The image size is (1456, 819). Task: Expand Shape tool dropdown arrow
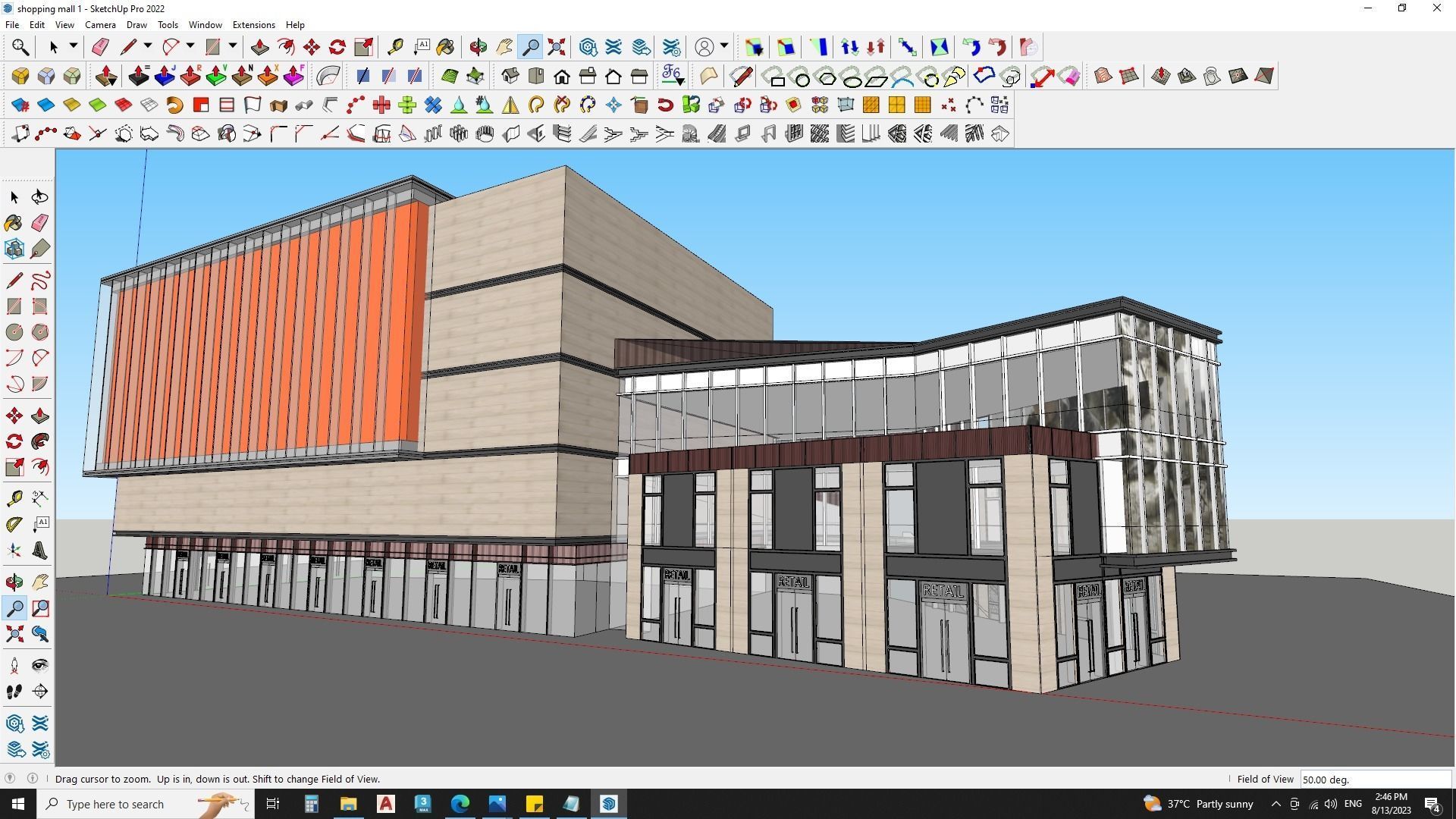(x=233, y=46)
